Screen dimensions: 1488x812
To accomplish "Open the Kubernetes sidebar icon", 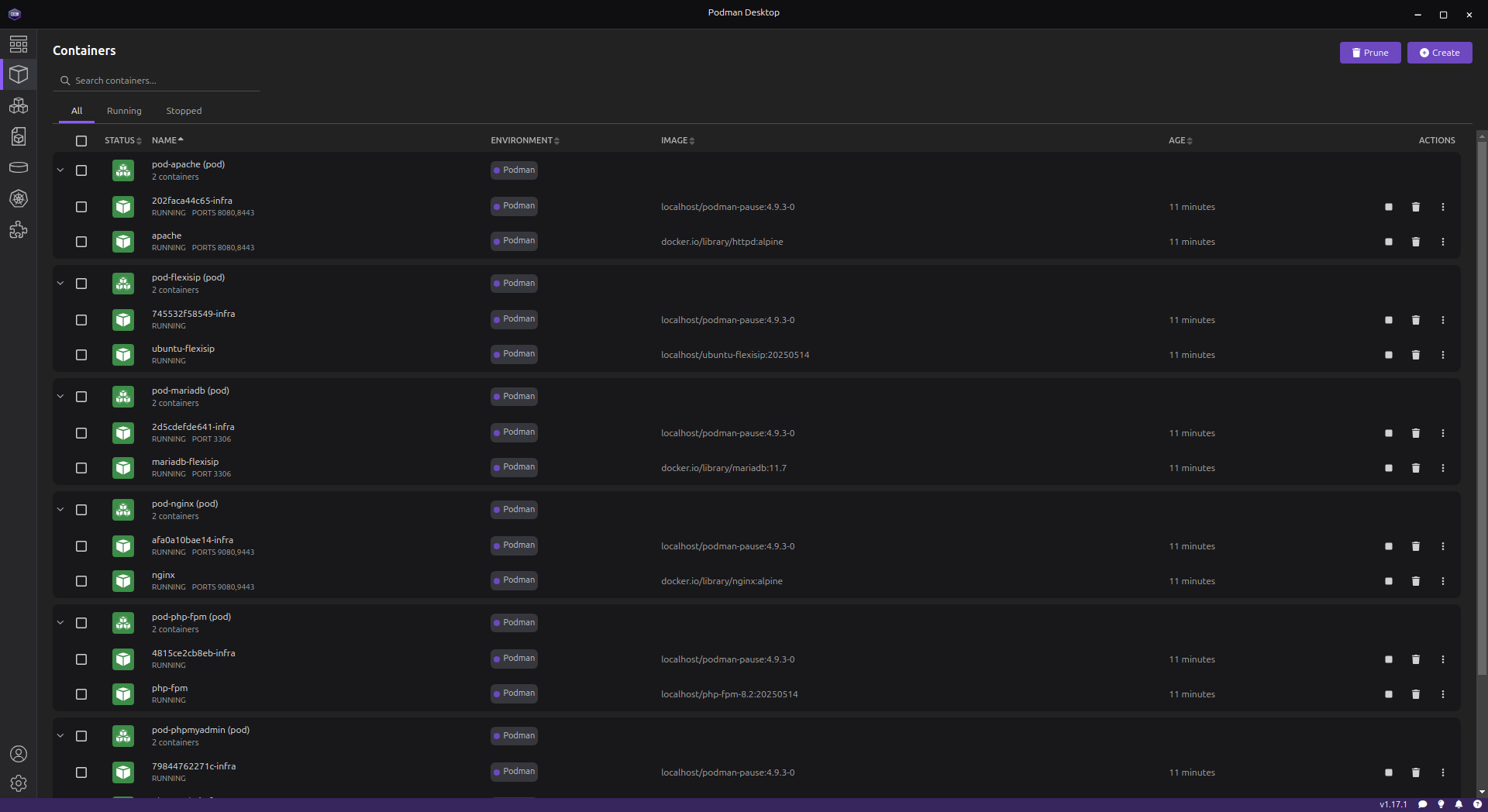I will click(x=19, y=198).
